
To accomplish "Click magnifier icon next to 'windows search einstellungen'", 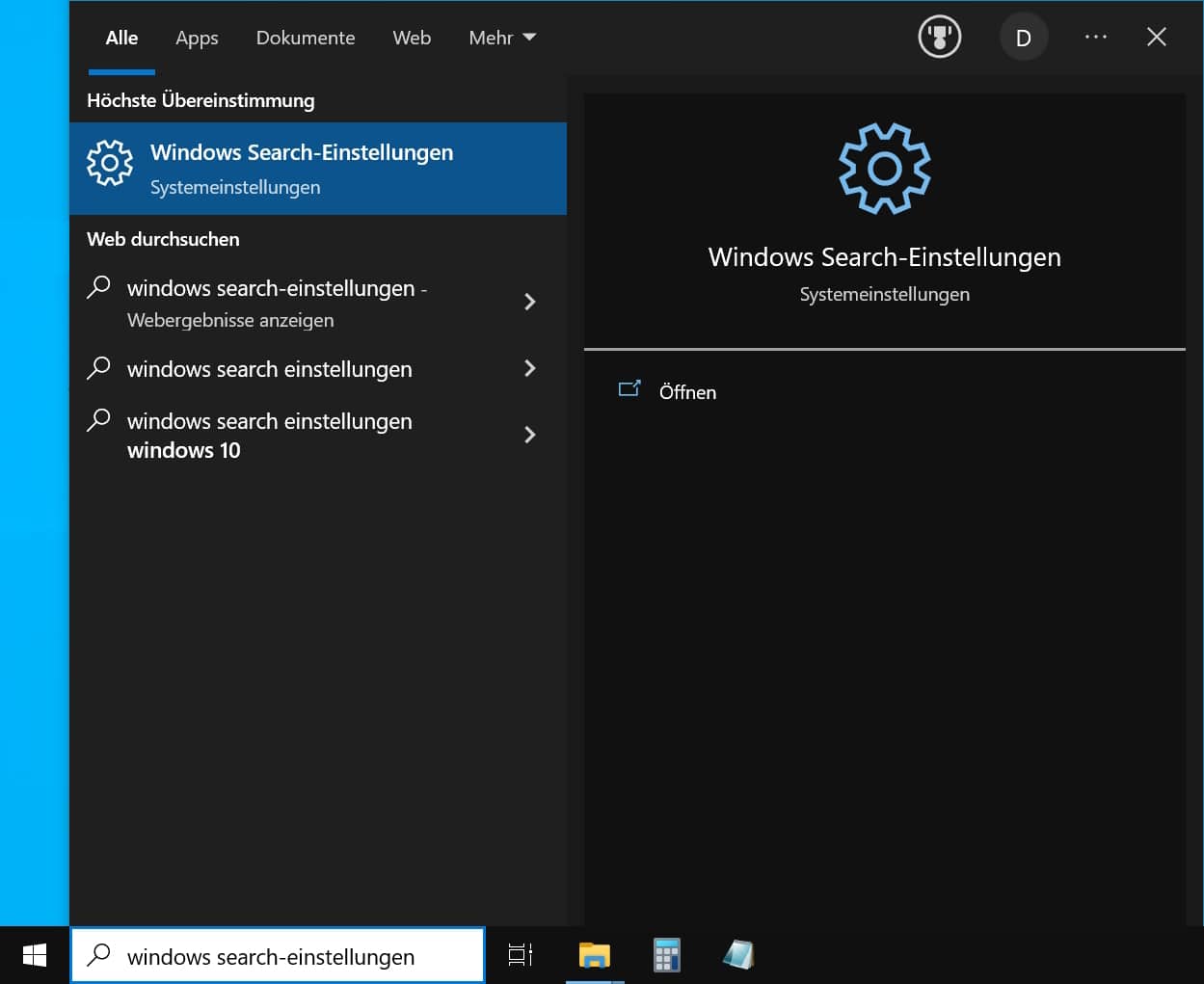I will [x=98, y=368].
